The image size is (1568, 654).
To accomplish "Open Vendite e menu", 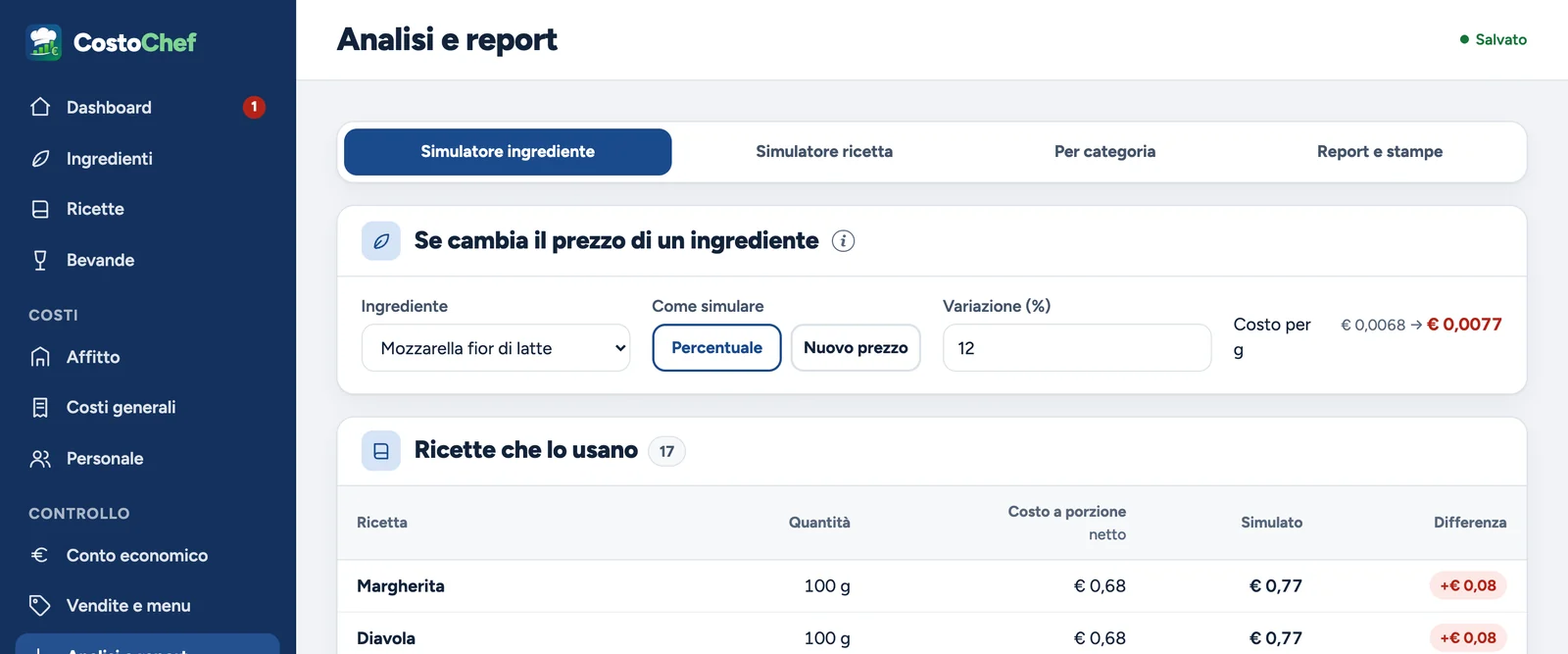I will point(148,605).
